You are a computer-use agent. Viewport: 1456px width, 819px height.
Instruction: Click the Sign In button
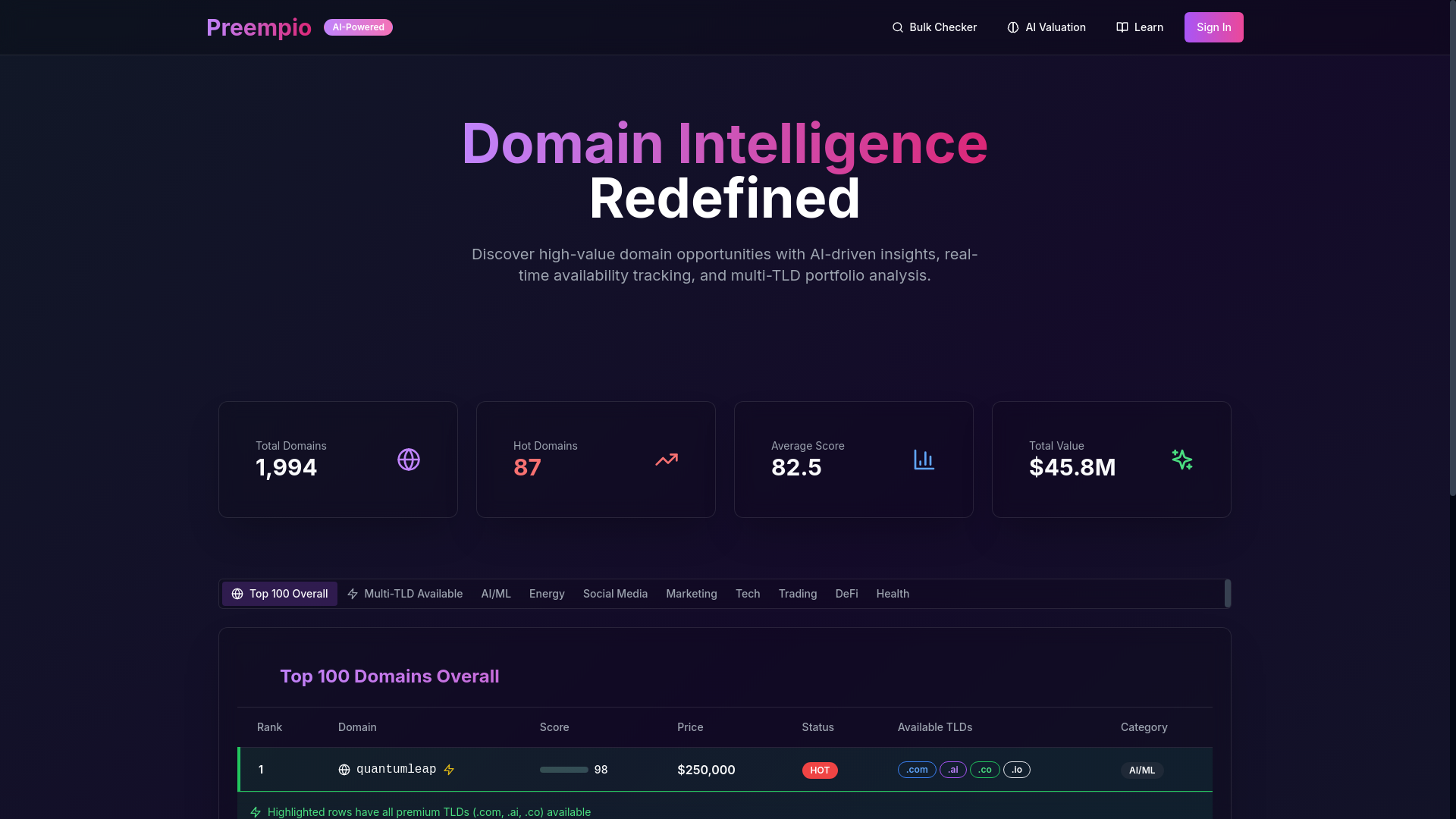[x=1214, y=27]
